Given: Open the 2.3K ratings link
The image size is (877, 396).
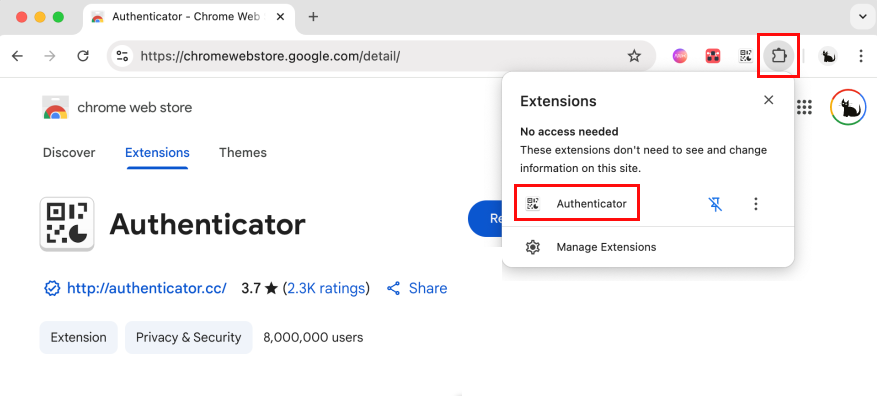Looking at the screenshot, I should point(326,289).
